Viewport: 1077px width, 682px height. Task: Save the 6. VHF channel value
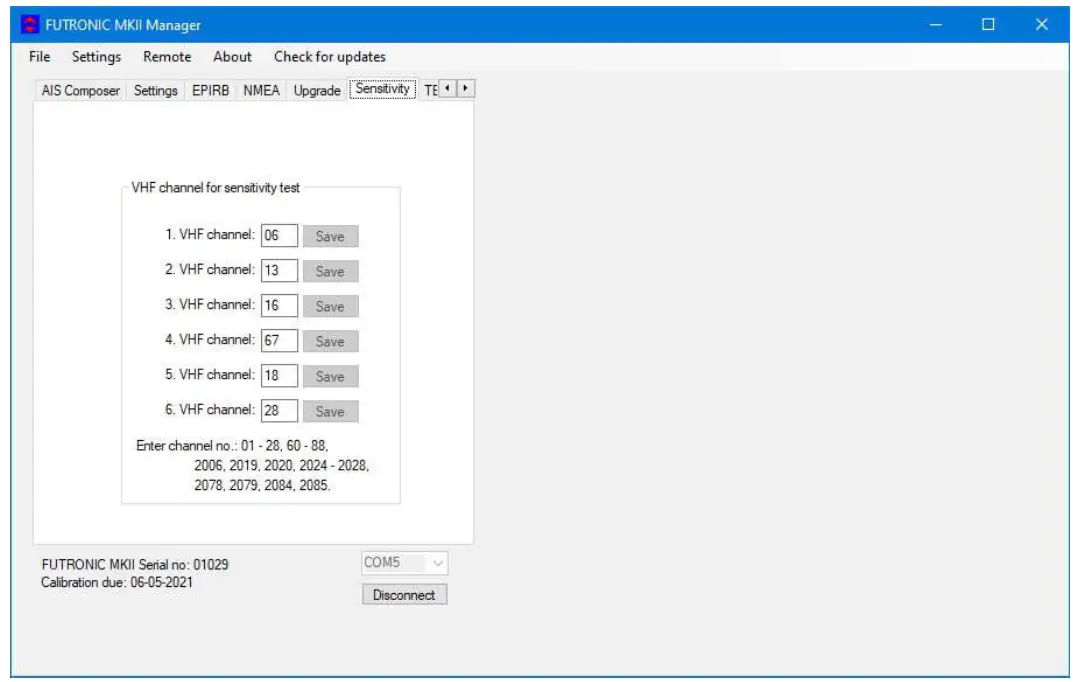pos(330,411)
